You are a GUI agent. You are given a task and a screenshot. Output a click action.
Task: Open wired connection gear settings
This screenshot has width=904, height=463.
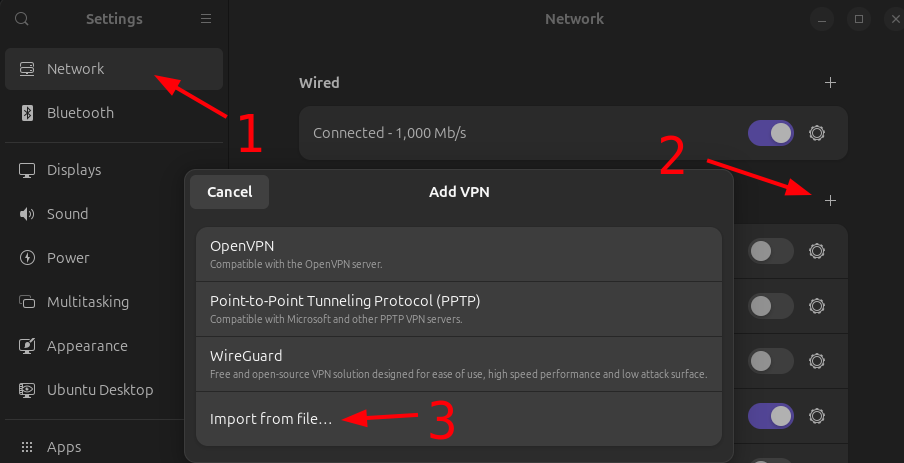tap(817, 133)
